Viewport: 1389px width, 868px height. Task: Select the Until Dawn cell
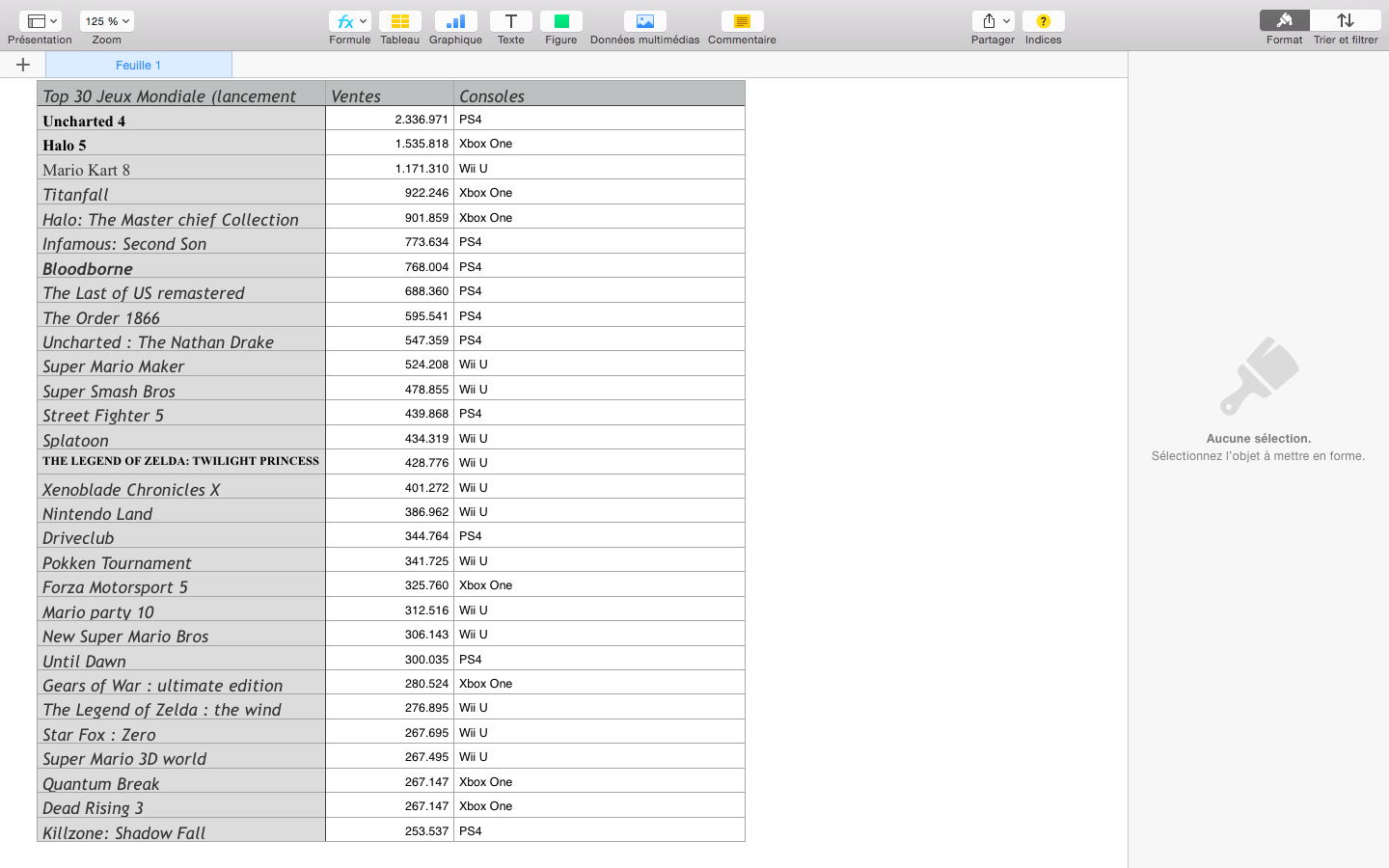[x=181, y=659]
